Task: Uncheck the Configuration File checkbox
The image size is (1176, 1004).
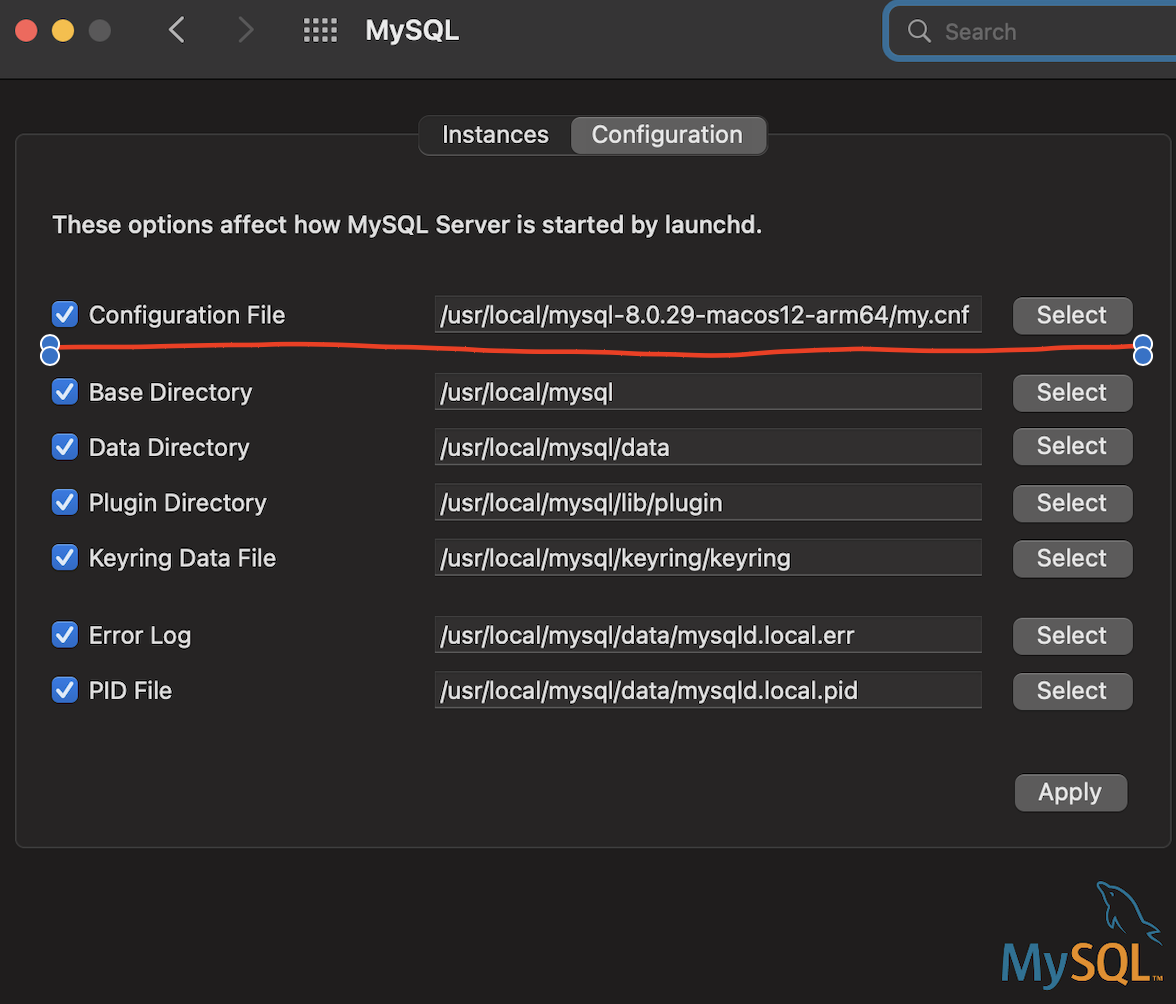Action: [65, 314]
